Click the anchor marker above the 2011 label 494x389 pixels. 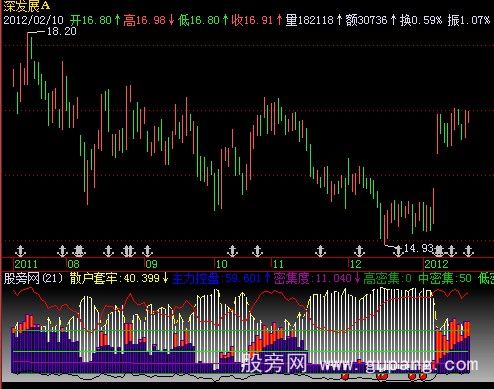pos(21,251)
